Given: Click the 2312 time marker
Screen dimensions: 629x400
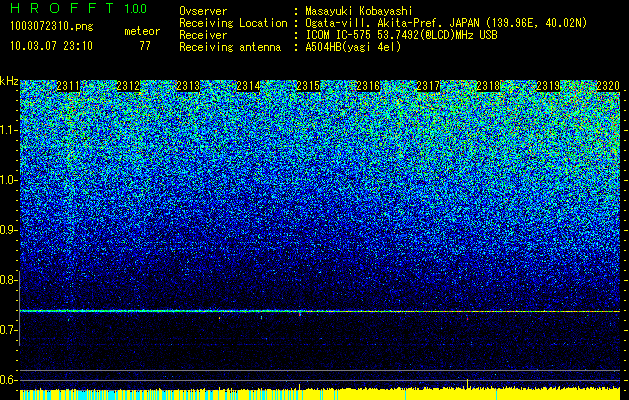Looking at the screenshot, I should click(x=128, y=86).
